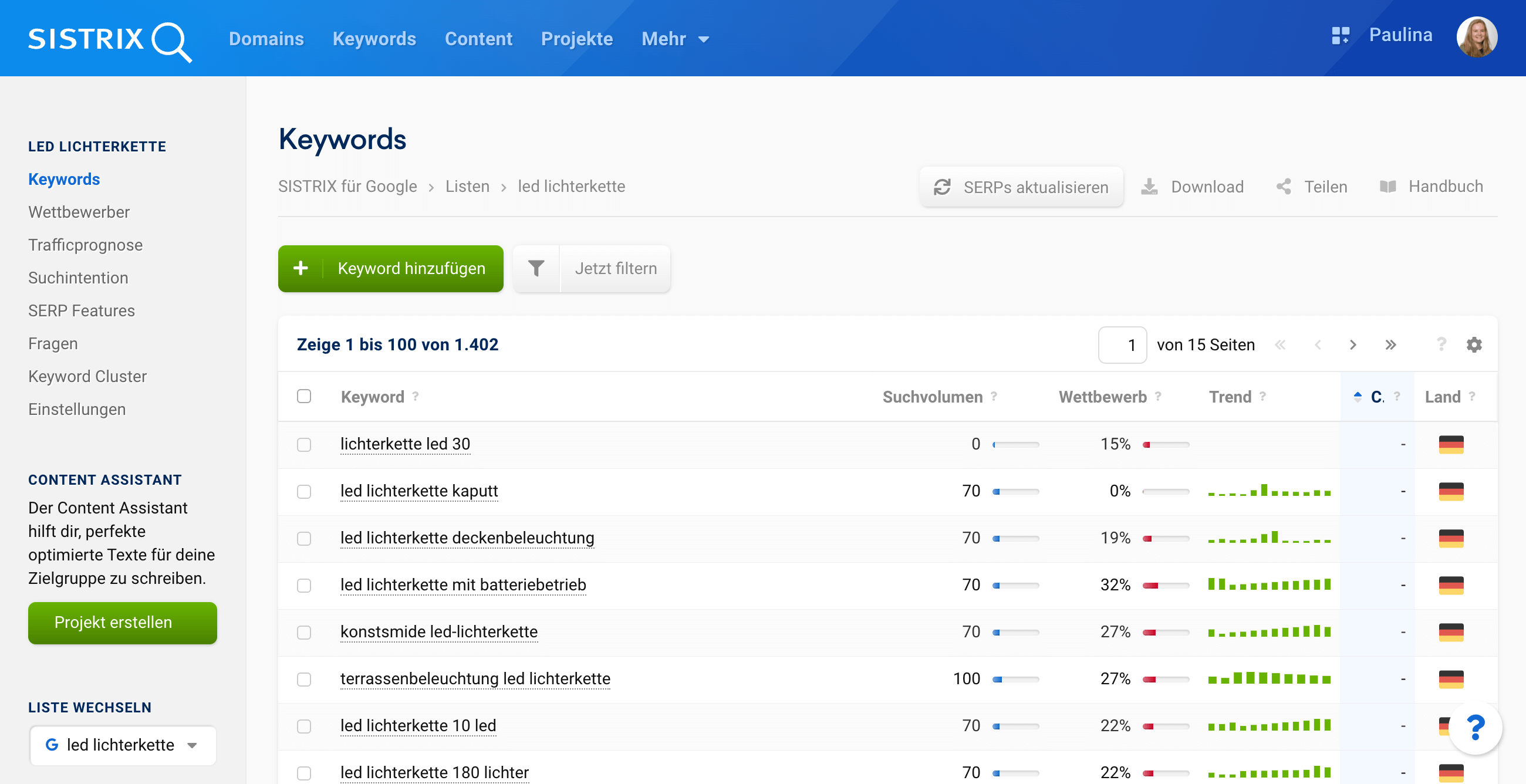
Task: Click Jetzt filtern button
Action: [616, 269]
